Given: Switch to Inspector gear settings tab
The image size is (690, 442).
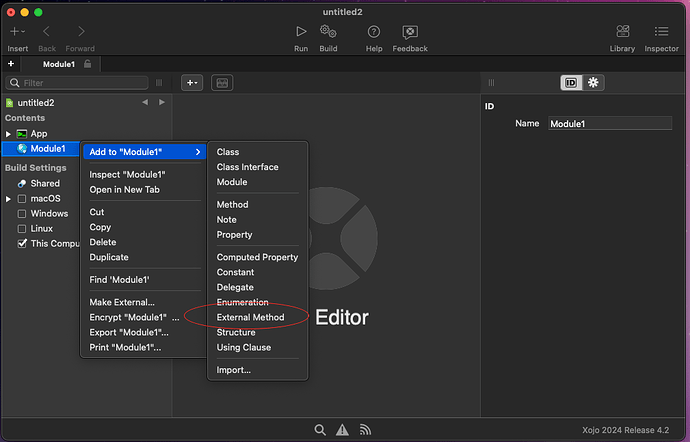Looking at the screenshot, I should (x=593, y=83).
